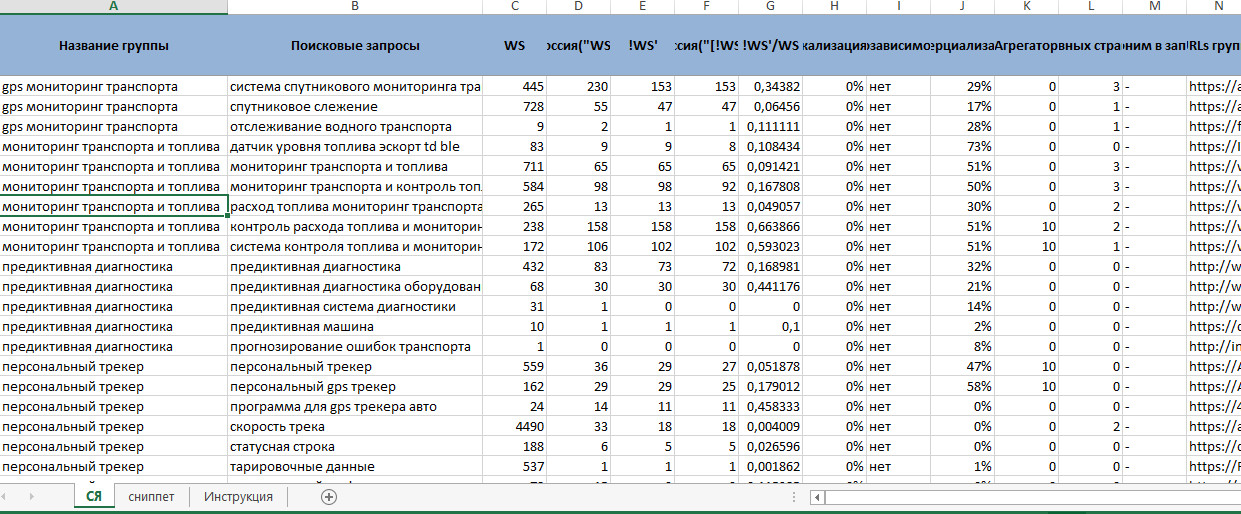Select column B header

click(355, 7)
